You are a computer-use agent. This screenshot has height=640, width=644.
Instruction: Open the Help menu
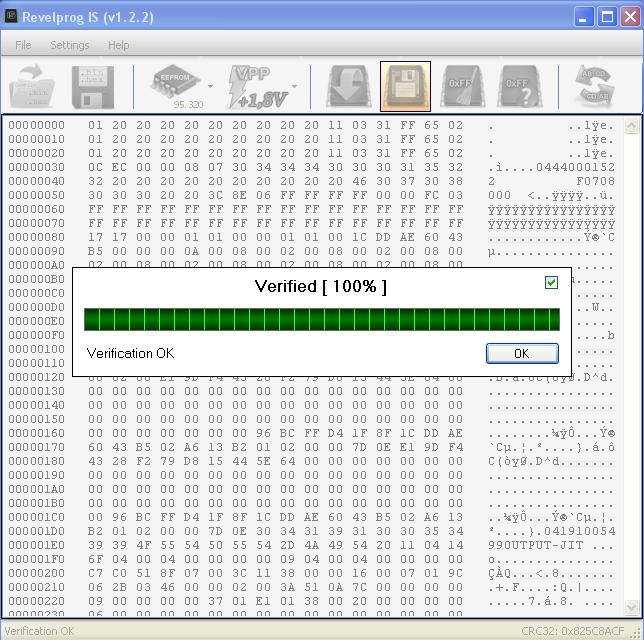click(x=119, y=45)
